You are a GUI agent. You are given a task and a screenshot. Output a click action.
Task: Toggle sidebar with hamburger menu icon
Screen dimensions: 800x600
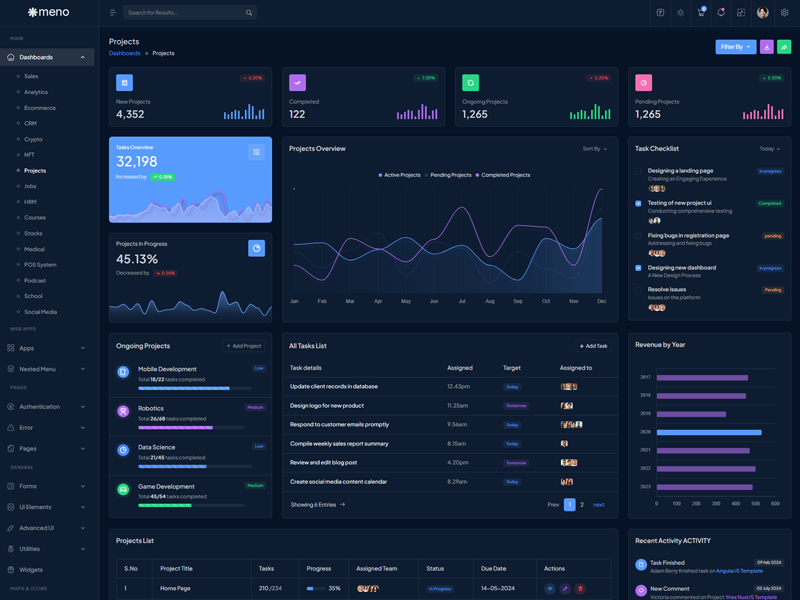point(112,13)
